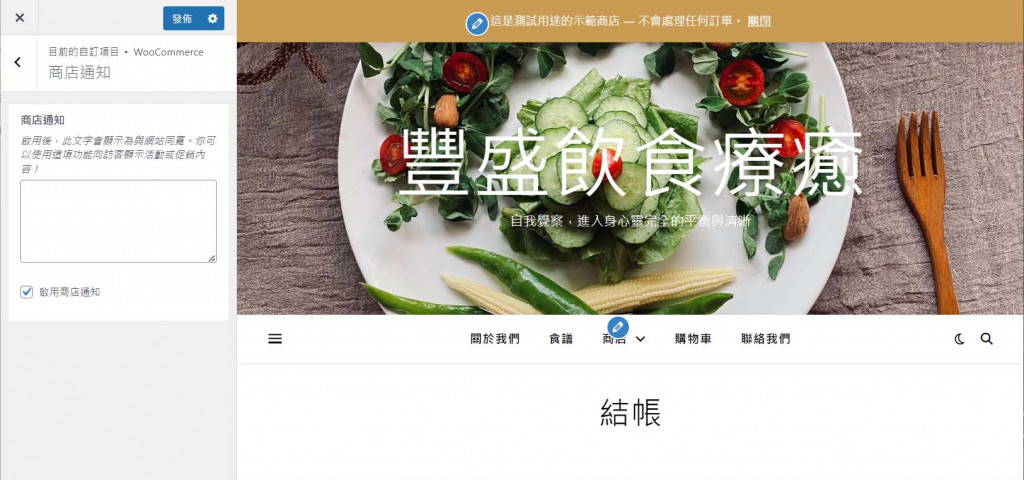Click inside the 商店通知 text area

(x=118, y=221)
